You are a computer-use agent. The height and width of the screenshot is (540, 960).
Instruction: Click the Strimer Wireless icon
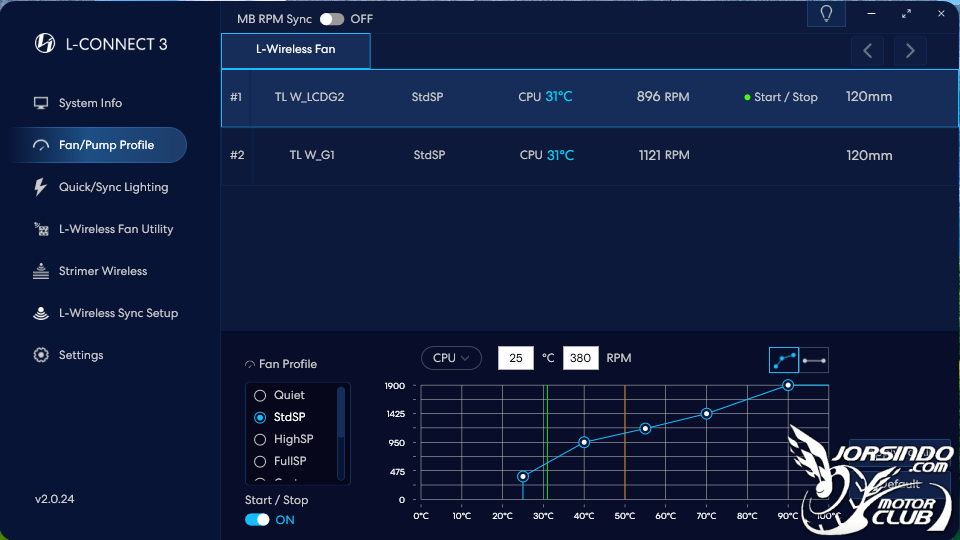[x=41, y=271]
